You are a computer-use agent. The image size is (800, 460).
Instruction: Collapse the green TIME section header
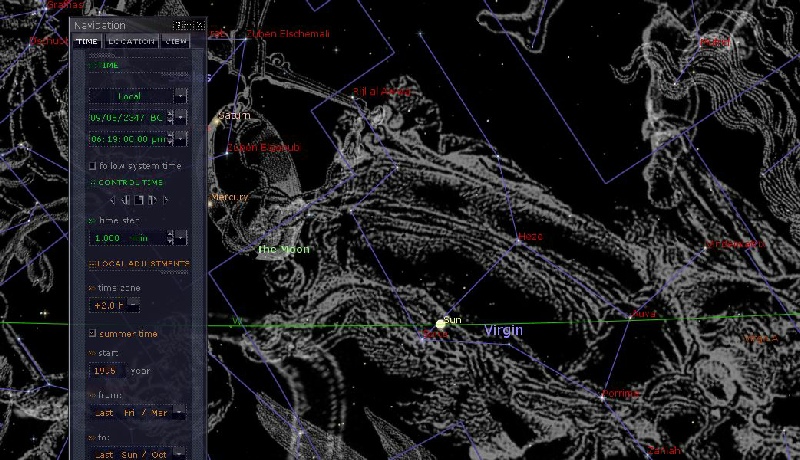tap(105, 65)
